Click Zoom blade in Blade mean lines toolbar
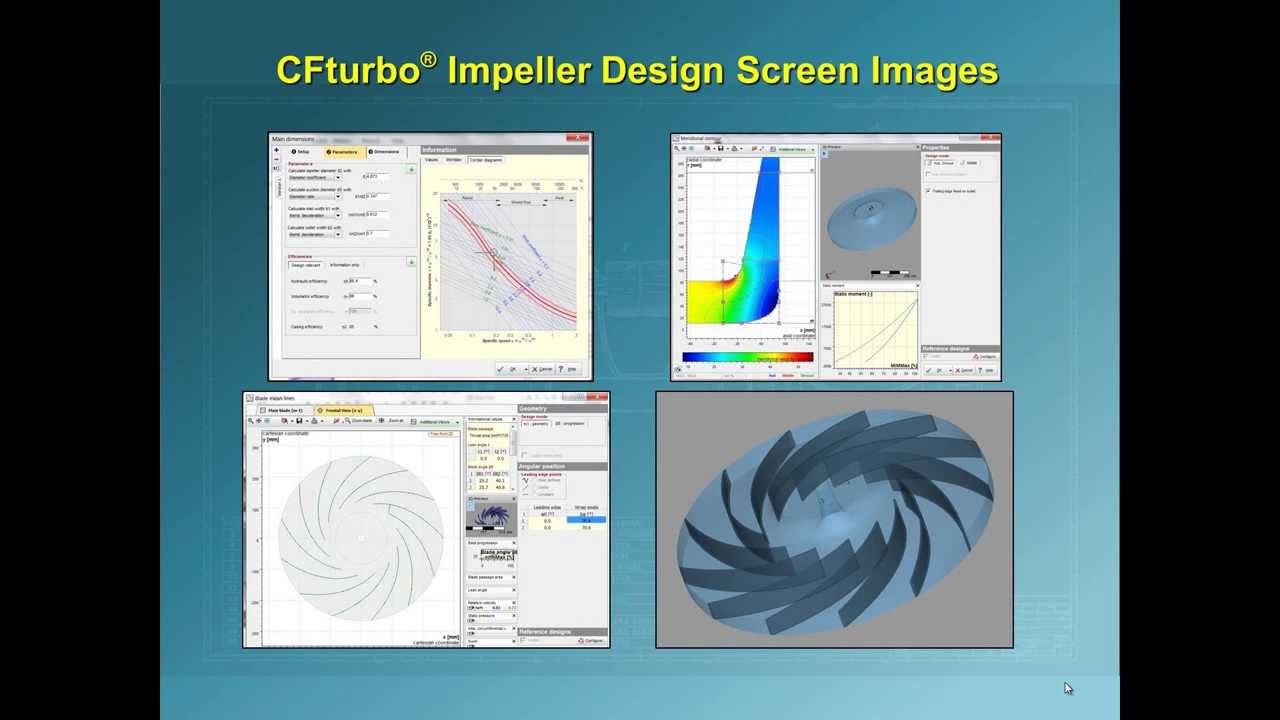1280x720 pixels. [x=358, y=421]
